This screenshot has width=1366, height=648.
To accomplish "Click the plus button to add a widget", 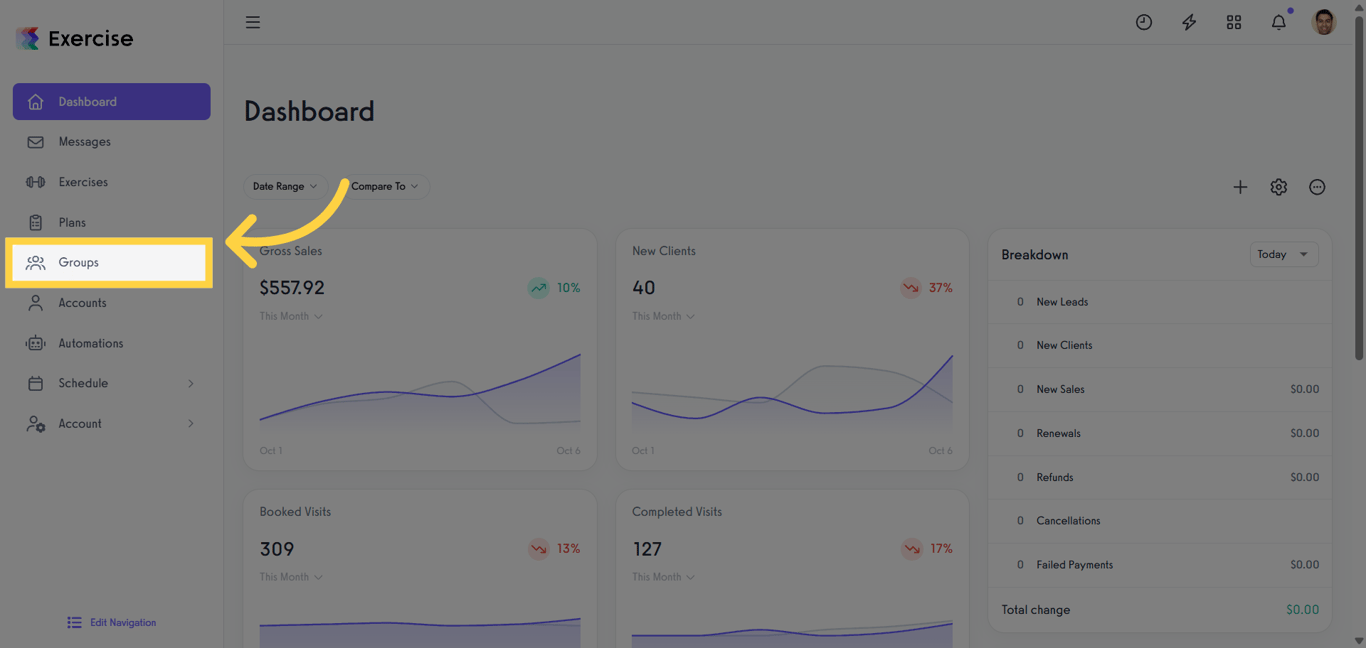I will pos(1240,187).
